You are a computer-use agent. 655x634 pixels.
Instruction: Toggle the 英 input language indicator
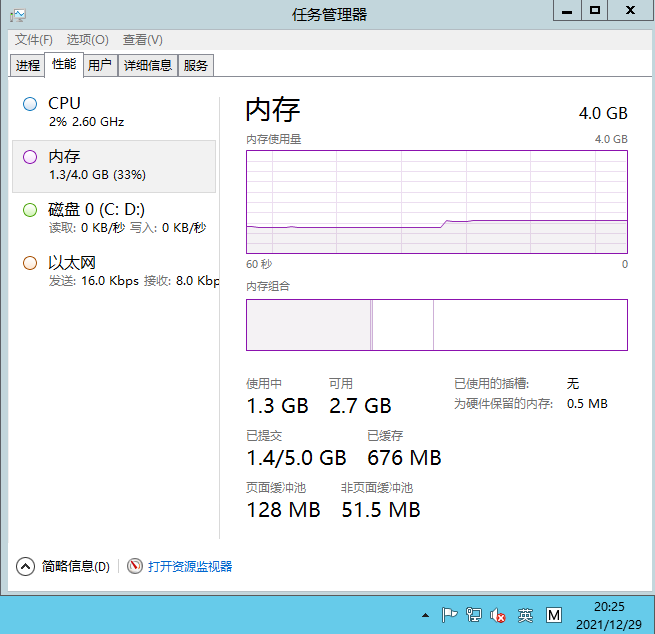[526, 615]
